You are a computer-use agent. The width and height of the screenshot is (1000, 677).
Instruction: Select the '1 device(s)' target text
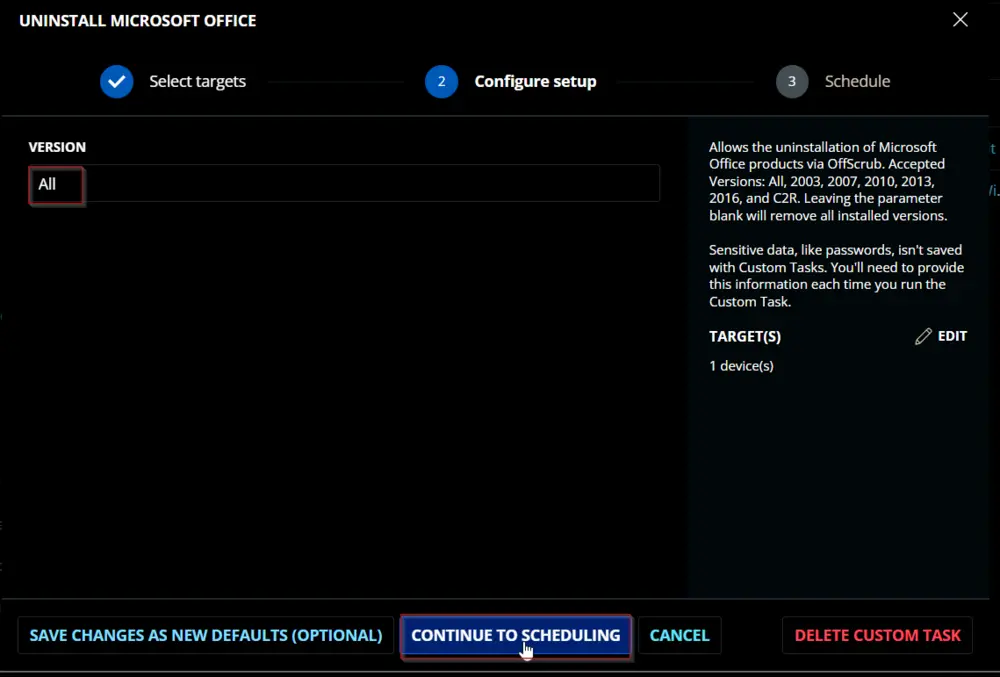pos(741,366)
